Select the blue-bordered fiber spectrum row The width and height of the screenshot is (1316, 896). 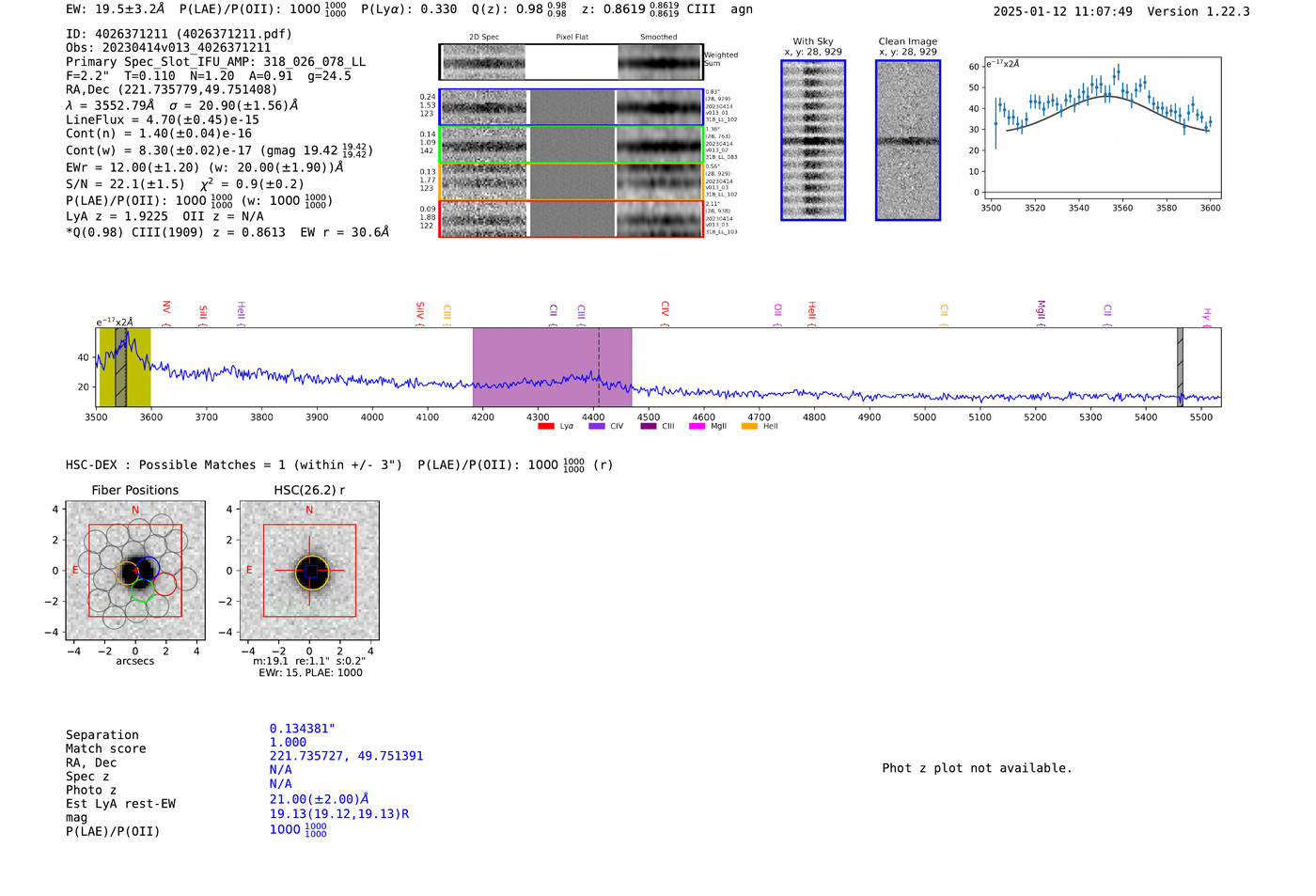[x=572, y=107]
